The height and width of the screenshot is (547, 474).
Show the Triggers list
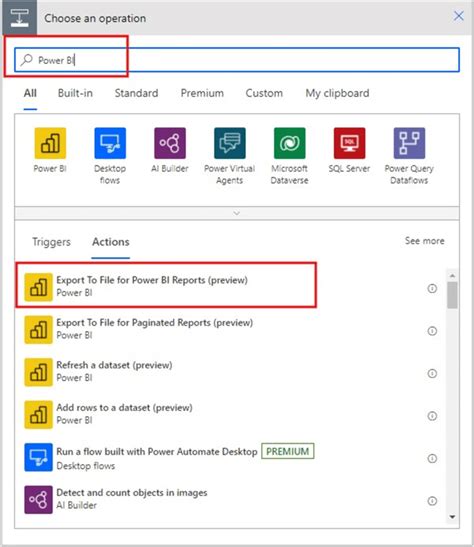coord(51,242)
